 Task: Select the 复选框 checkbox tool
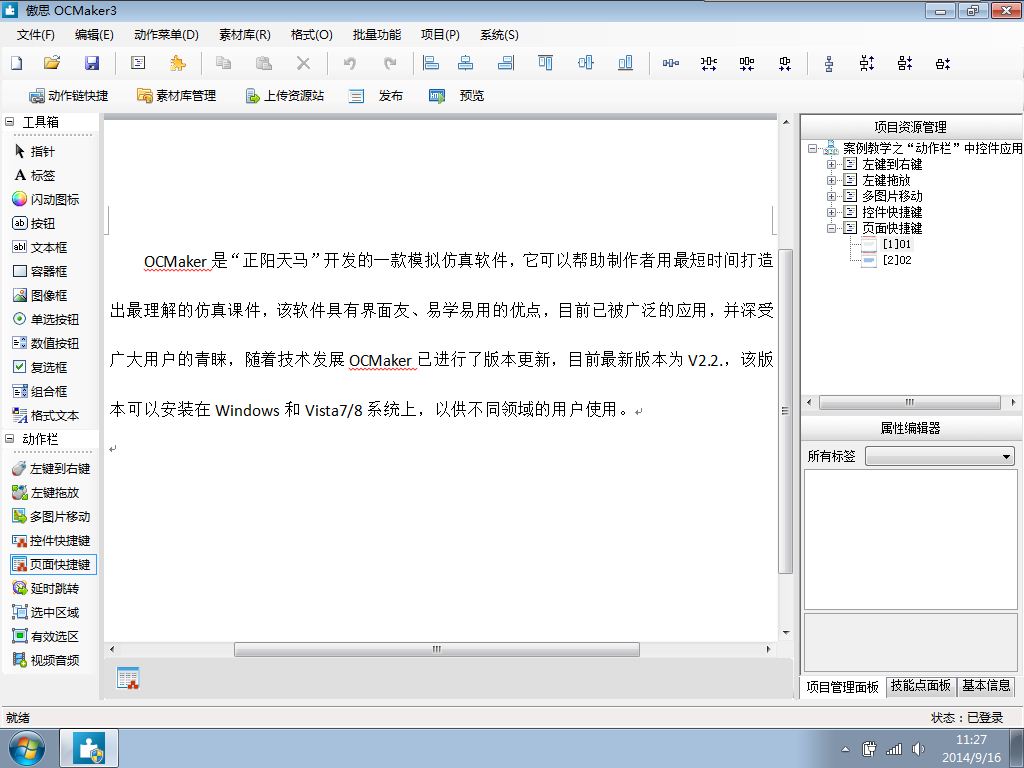[x=40, y=367]
